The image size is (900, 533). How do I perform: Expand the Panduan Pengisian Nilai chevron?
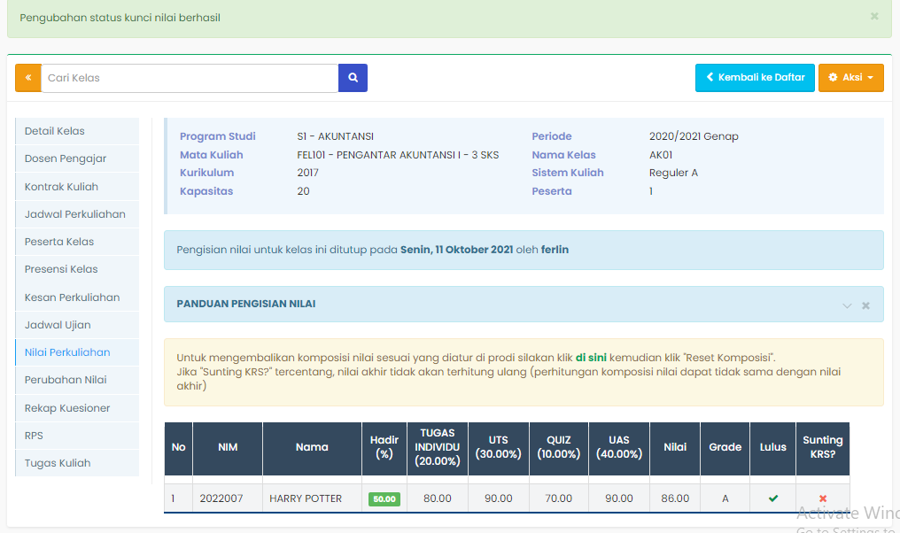847,305
